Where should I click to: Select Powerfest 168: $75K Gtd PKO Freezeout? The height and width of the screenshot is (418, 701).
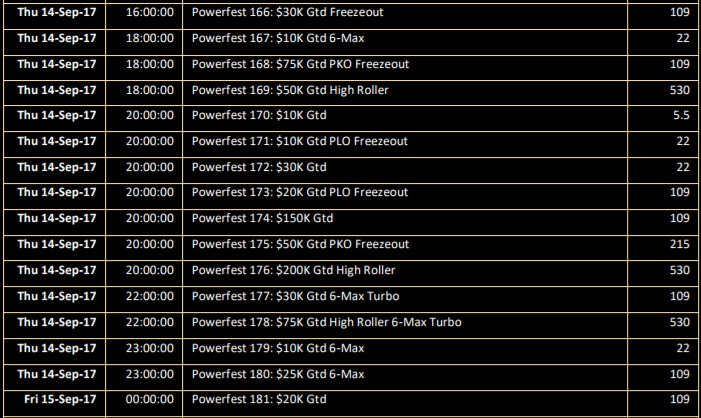click(300, 64)
